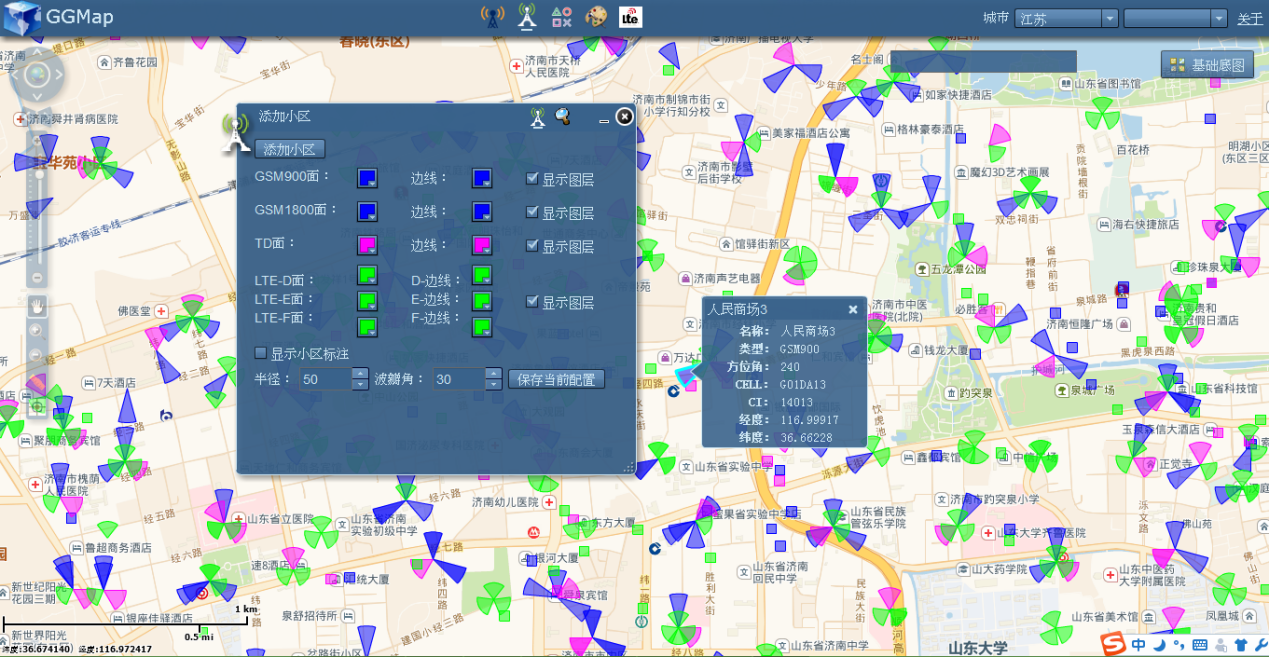Screen dimensions: 1269x657
Task: Click the 添加小区 button
Action: coord(290,149)
